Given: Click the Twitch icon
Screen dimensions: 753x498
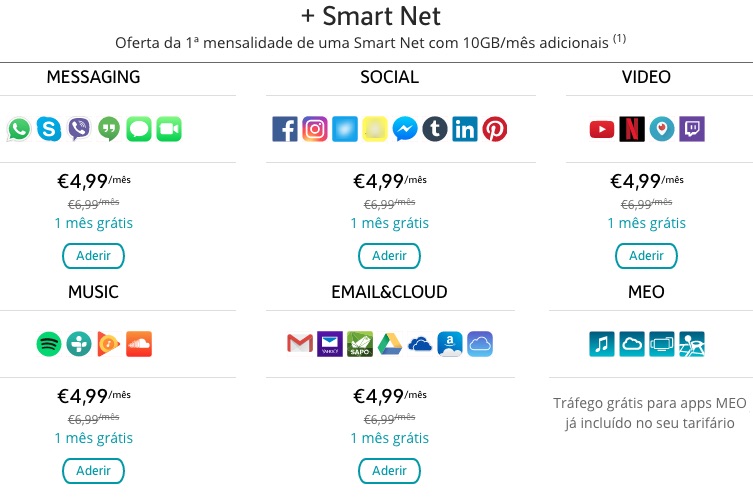Looking at the screenshot, I should [691, 129].
